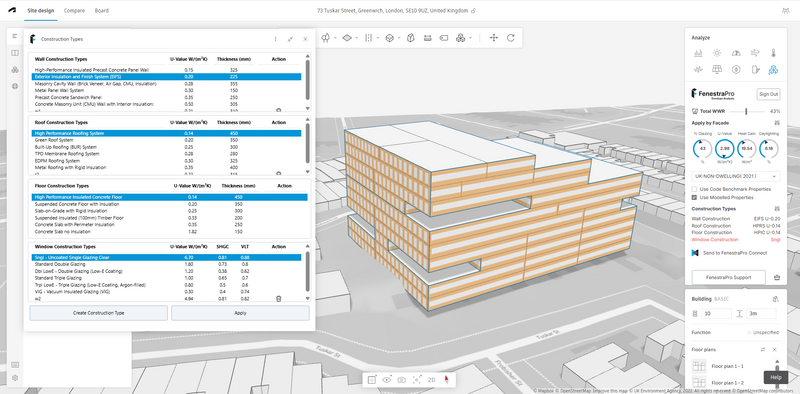Click the Help button
Viewport: 800px width, 394px height.
pos(776,377)
